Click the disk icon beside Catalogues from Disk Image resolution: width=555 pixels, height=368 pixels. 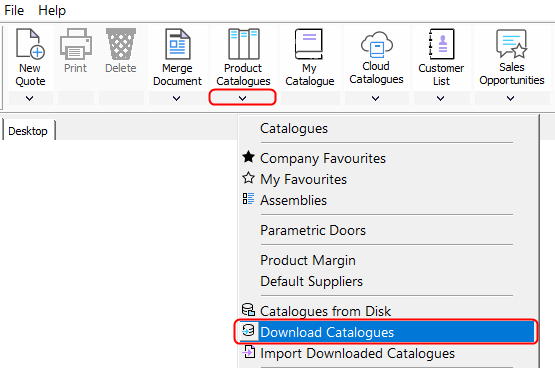(x=248, y=310)
